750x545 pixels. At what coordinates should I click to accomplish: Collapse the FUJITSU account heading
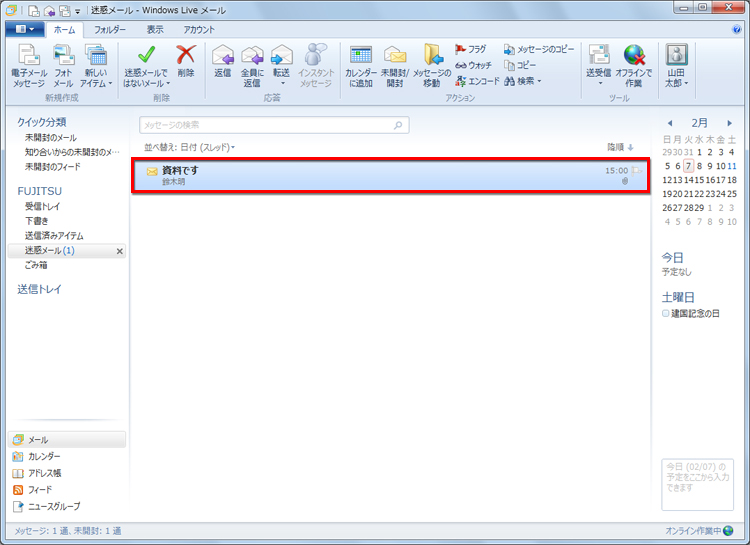pos(40,191)
